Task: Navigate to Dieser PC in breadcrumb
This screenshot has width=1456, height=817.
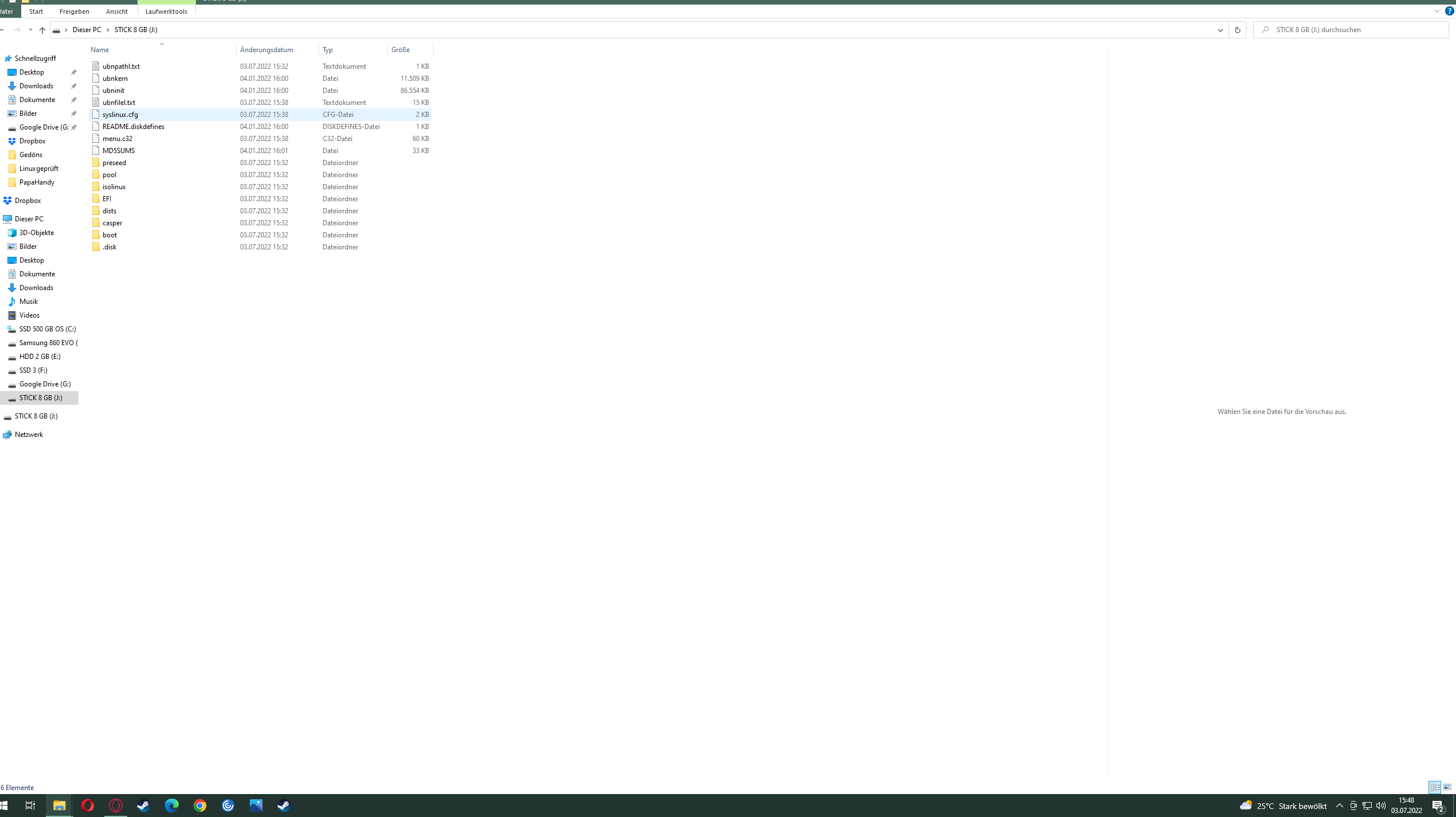Action: (x=87, y=30)
